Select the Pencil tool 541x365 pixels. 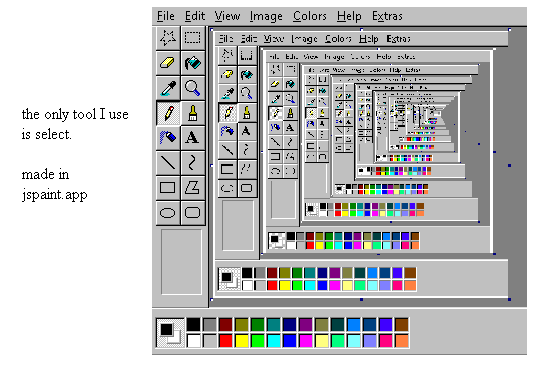168,113
